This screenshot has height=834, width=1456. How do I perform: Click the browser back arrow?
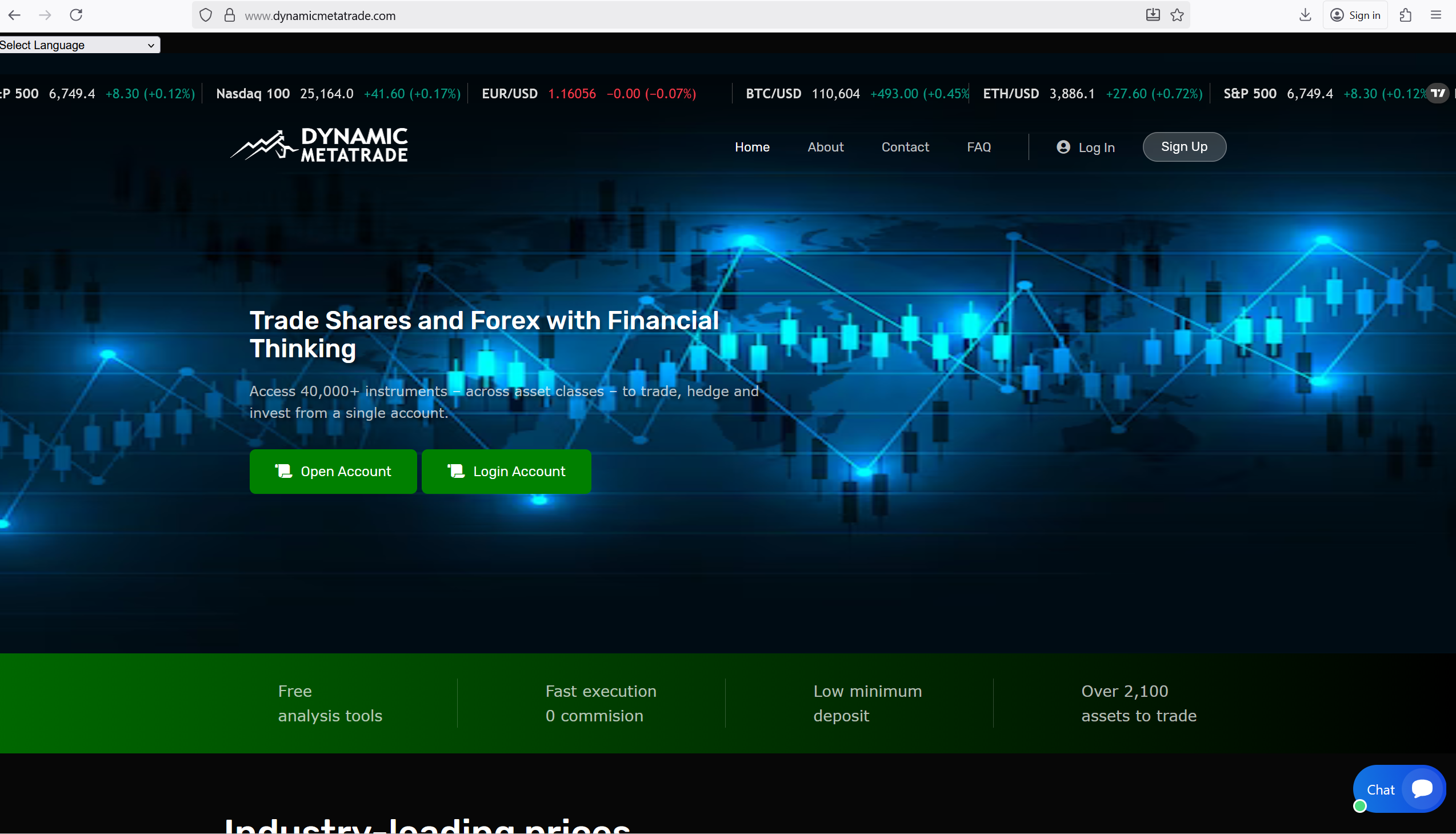[x=14, y=15]
